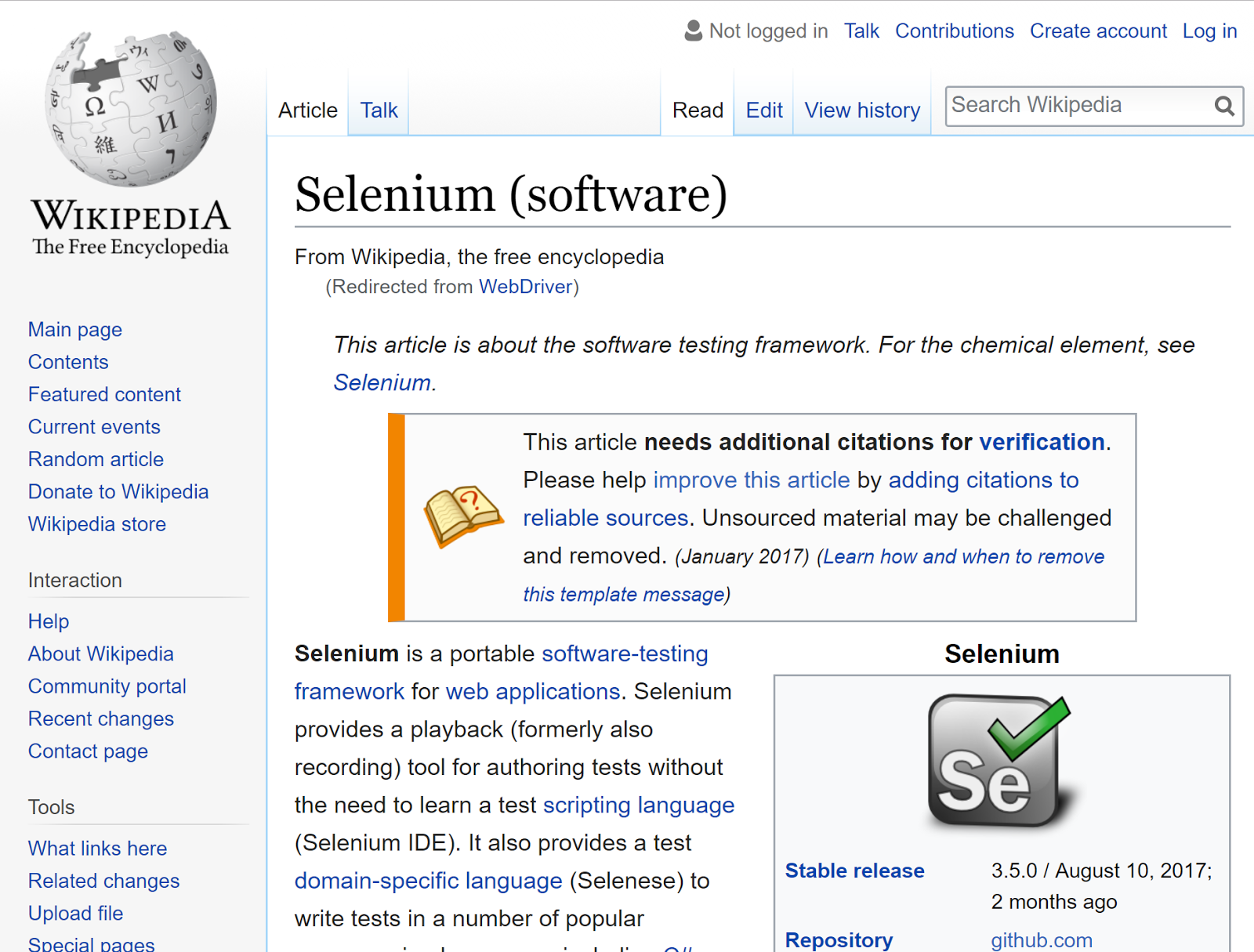Viewport: 1254px width, 952px height.
Task: Open the WebDriver redirect link
Action: (x=525, y=287)
